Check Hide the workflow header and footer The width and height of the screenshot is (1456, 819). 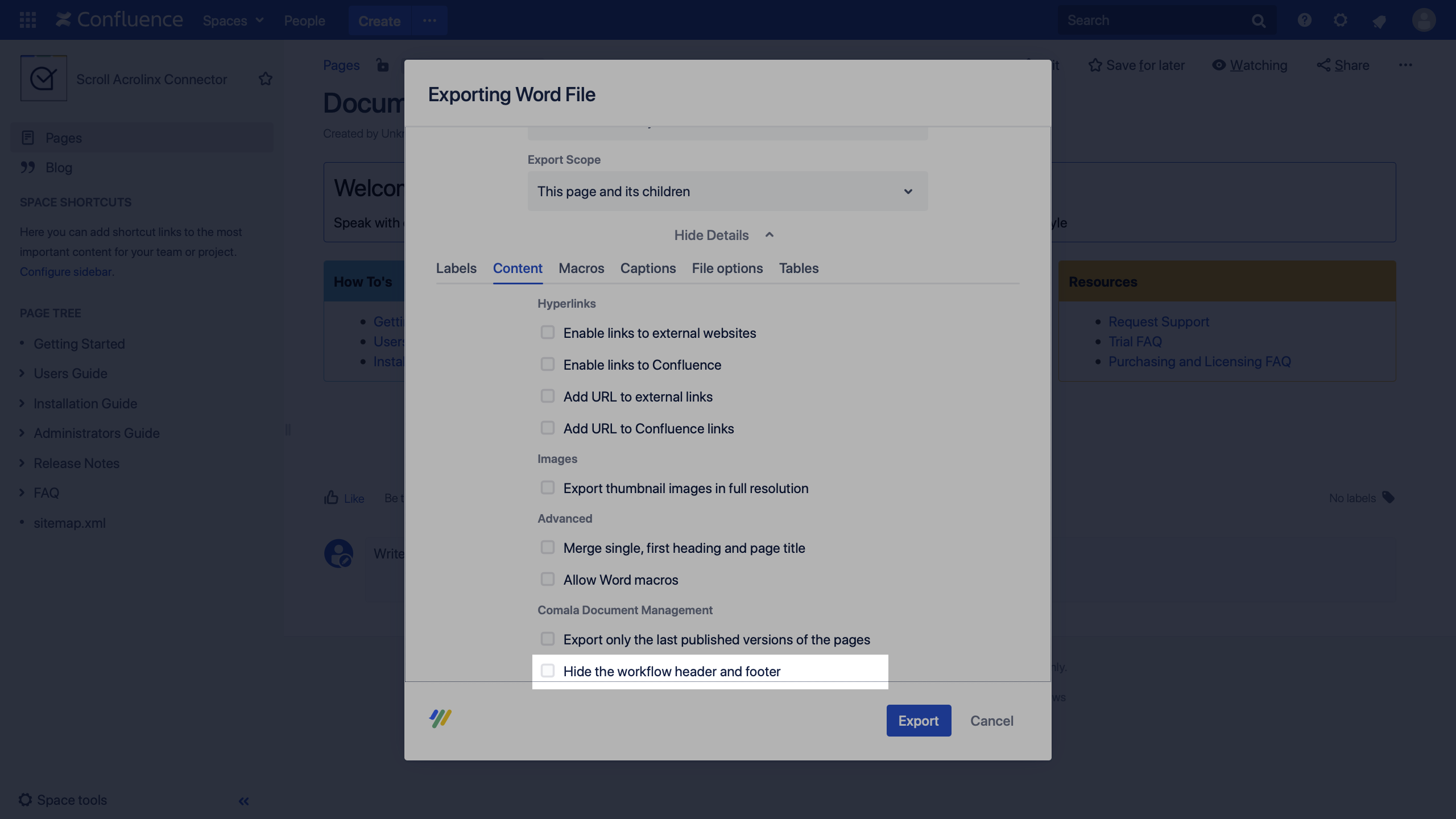click(x=547, y=671)
